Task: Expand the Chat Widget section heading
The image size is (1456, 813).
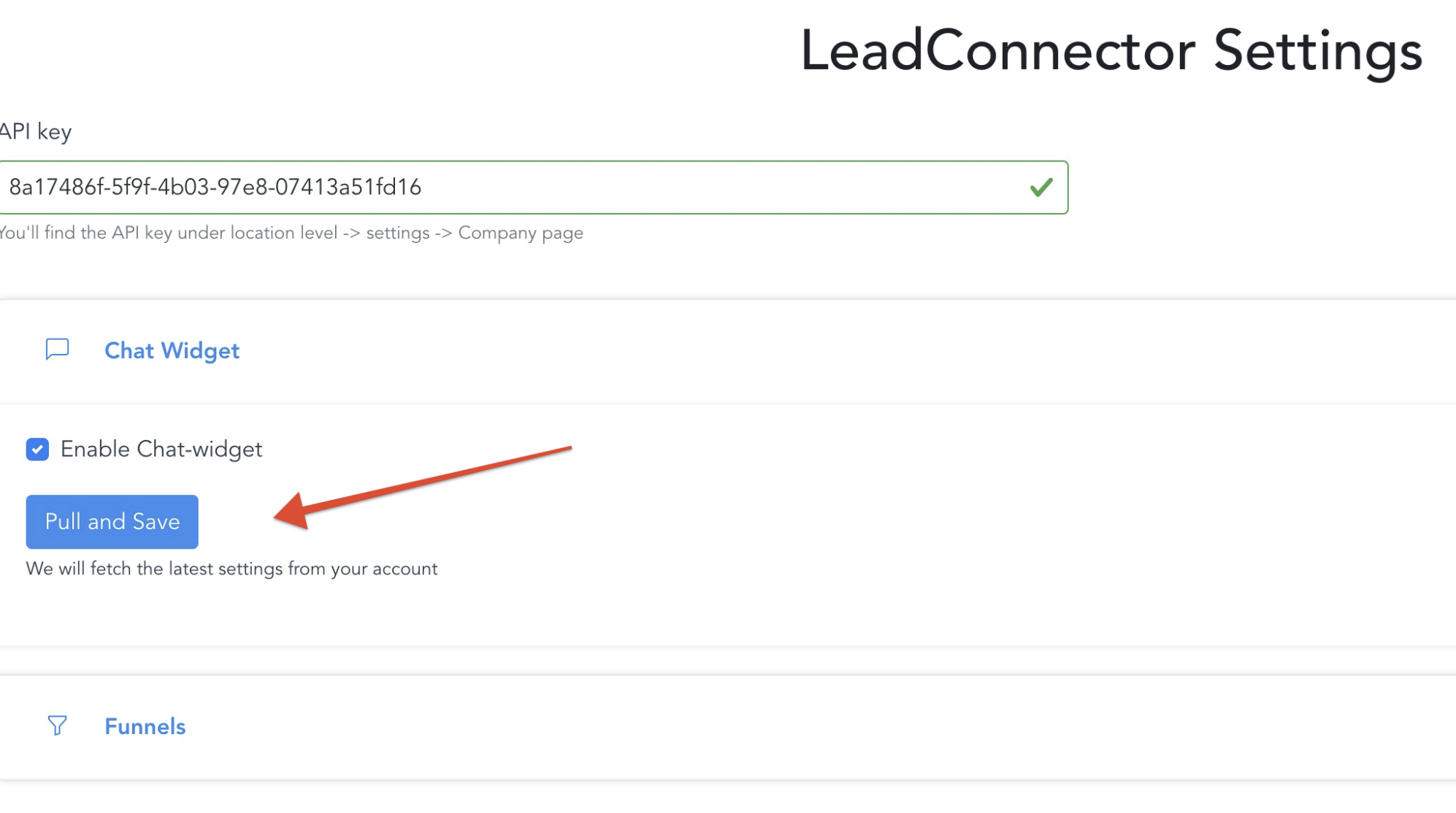Action: click(x=172, y=351)
